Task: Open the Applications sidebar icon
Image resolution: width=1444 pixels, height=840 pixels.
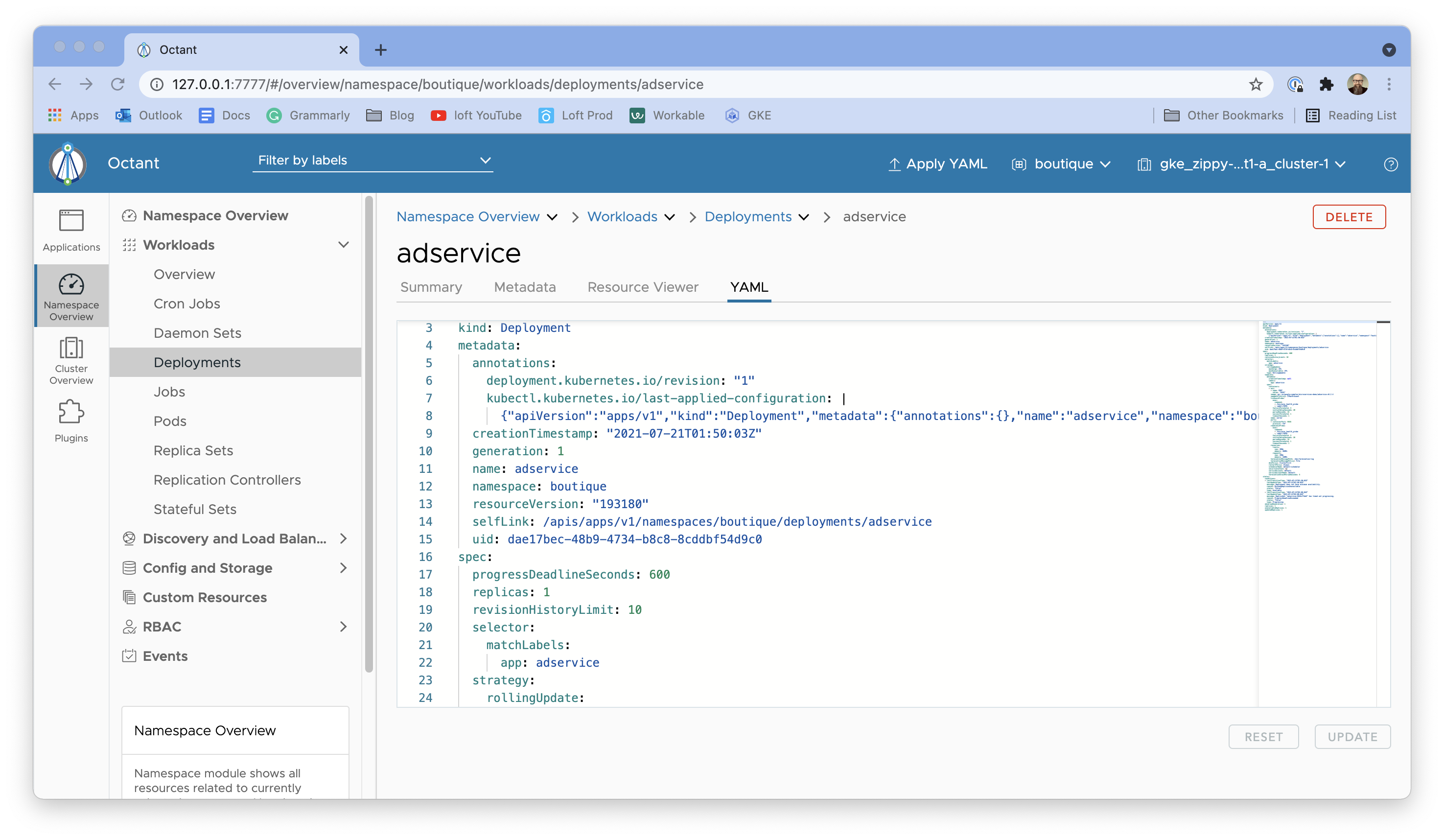Action: (x=71, y=231)
